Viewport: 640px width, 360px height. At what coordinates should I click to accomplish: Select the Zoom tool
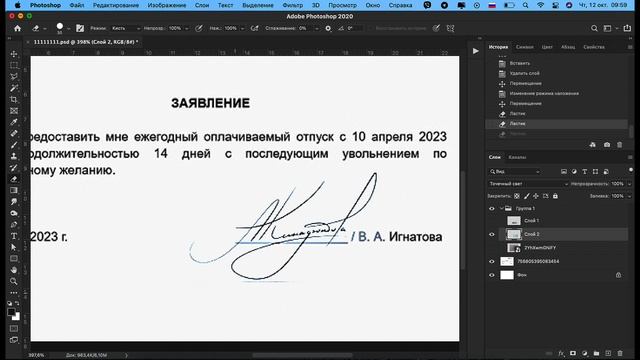[14, 281]
